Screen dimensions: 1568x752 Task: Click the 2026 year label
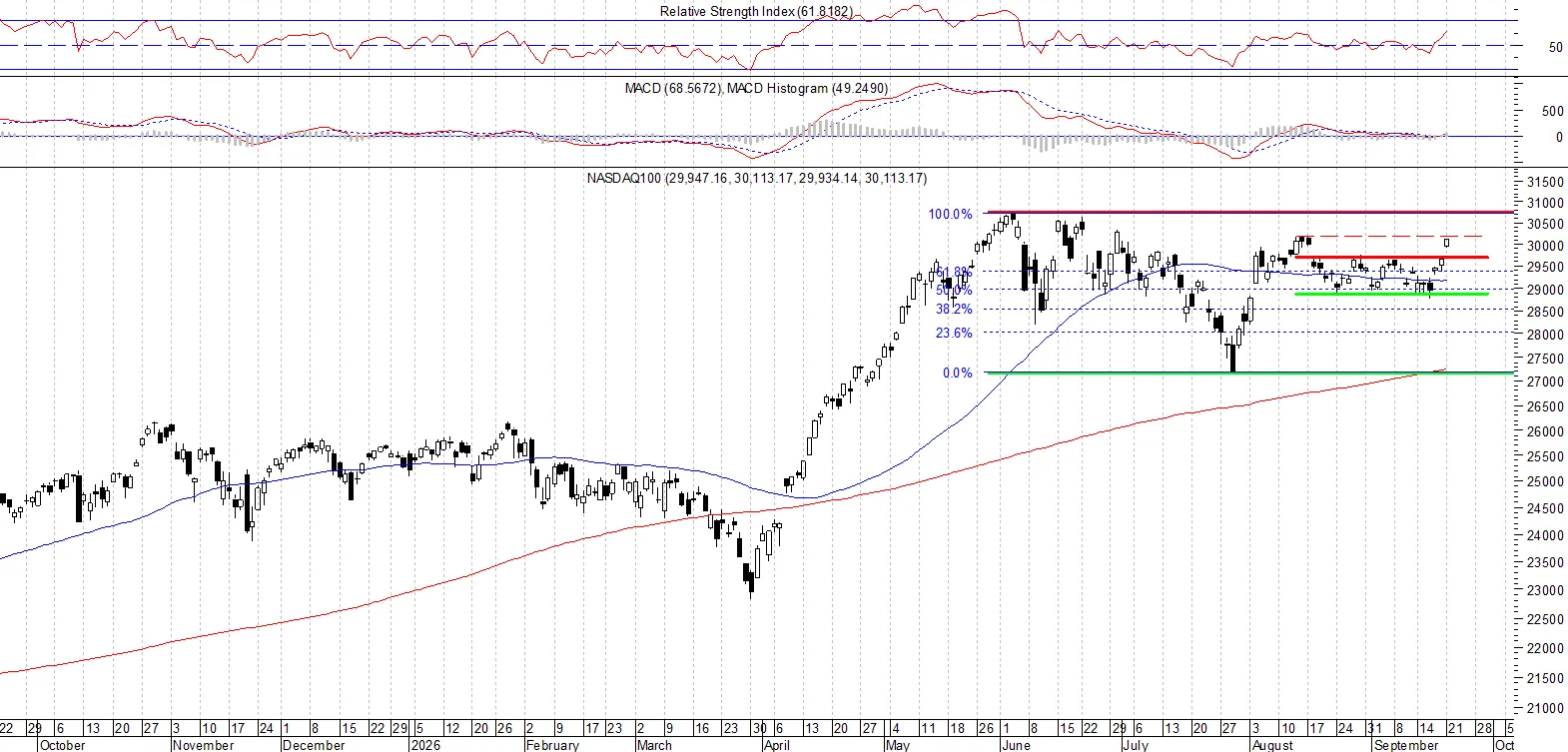tap(425, 745)
